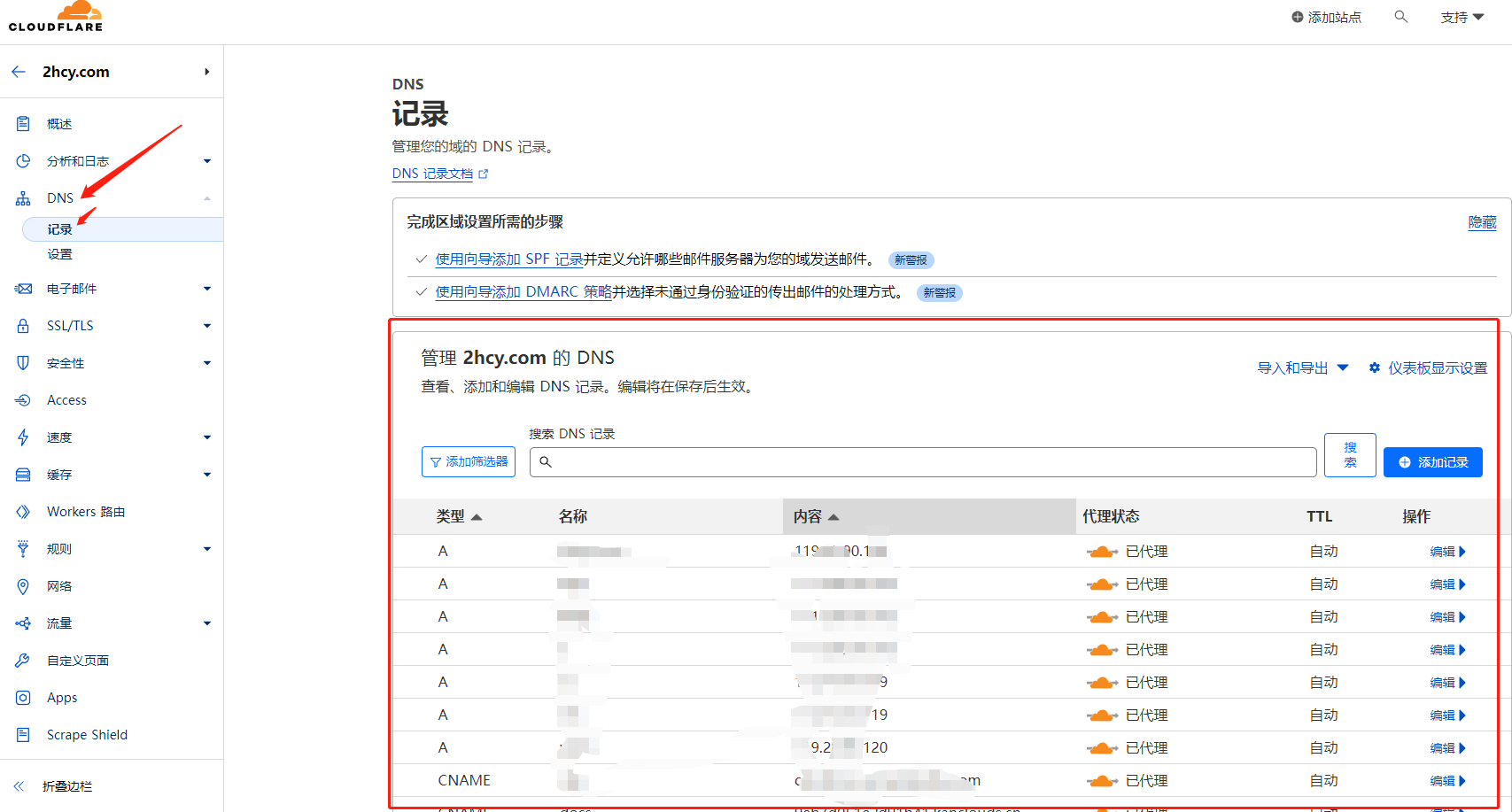Viewport: 1512px width, 812px height.
Task: Expand the 分析和日志 submenu arrow
Action: (x=207, y=161)
